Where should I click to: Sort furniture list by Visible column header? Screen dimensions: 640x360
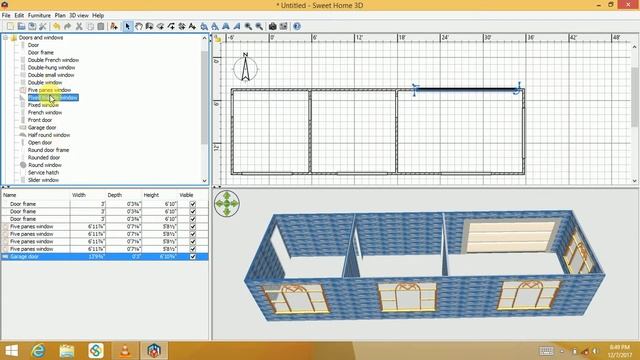click(x=193, y=195)
